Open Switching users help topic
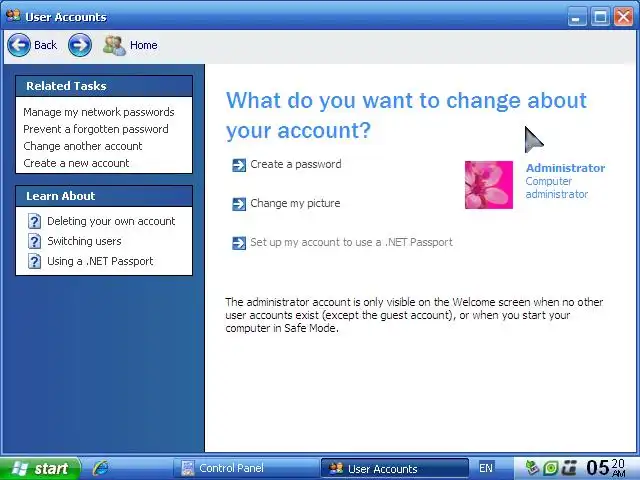This screenshot has width=640, height=480. coord(84,241)
